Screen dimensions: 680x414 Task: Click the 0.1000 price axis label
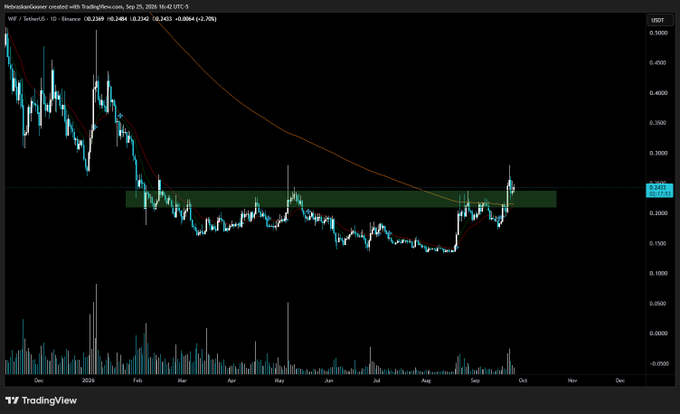pyautogui.click(x=658, y=274)
